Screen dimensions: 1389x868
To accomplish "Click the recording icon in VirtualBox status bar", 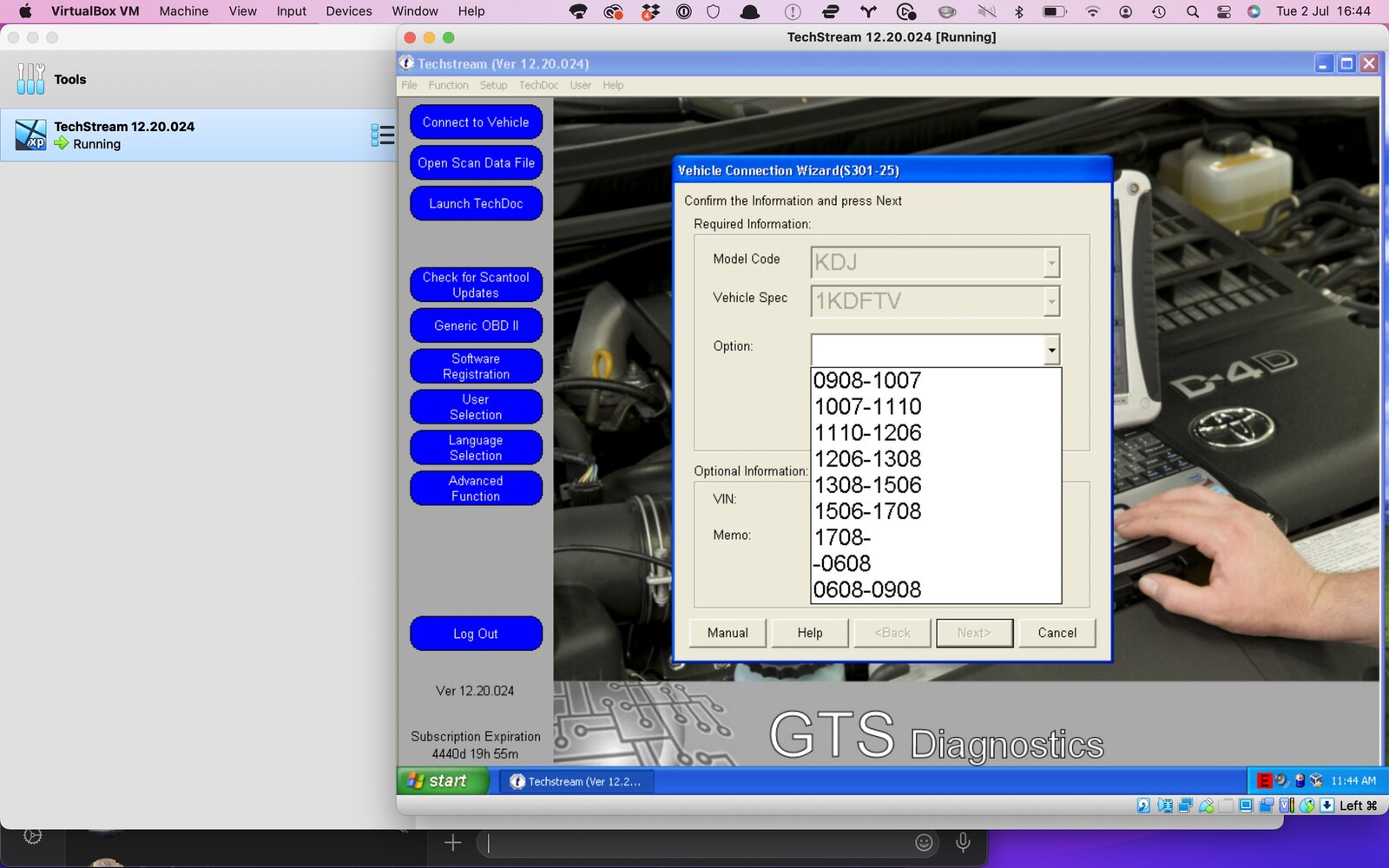I will (x=1266, y=806).
